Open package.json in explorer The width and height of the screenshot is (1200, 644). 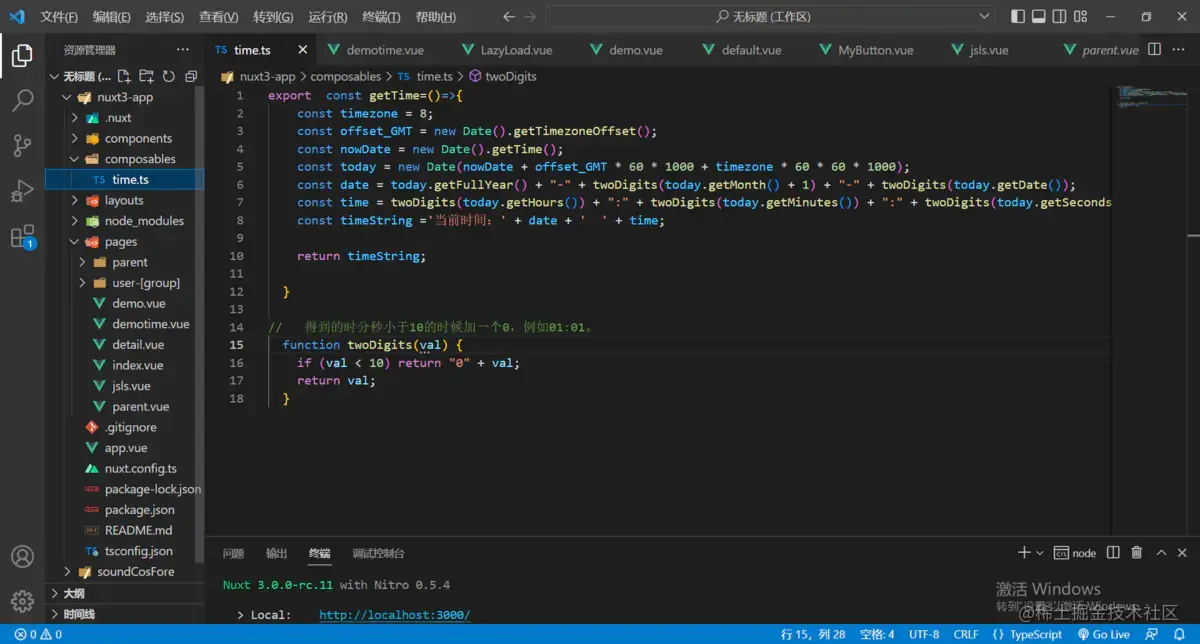click(x=139, y=510)
